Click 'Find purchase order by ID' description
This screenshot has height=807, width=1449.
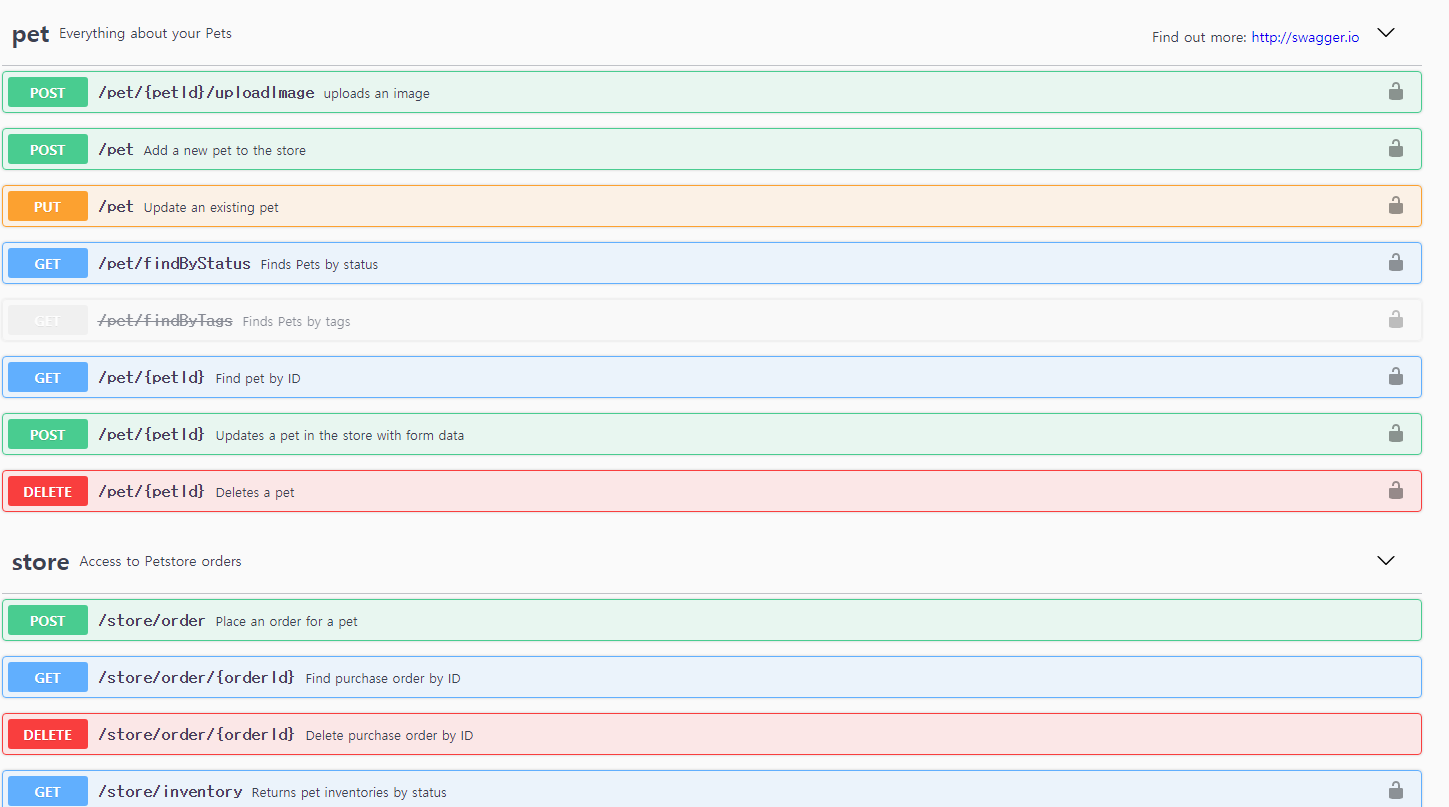383,678
